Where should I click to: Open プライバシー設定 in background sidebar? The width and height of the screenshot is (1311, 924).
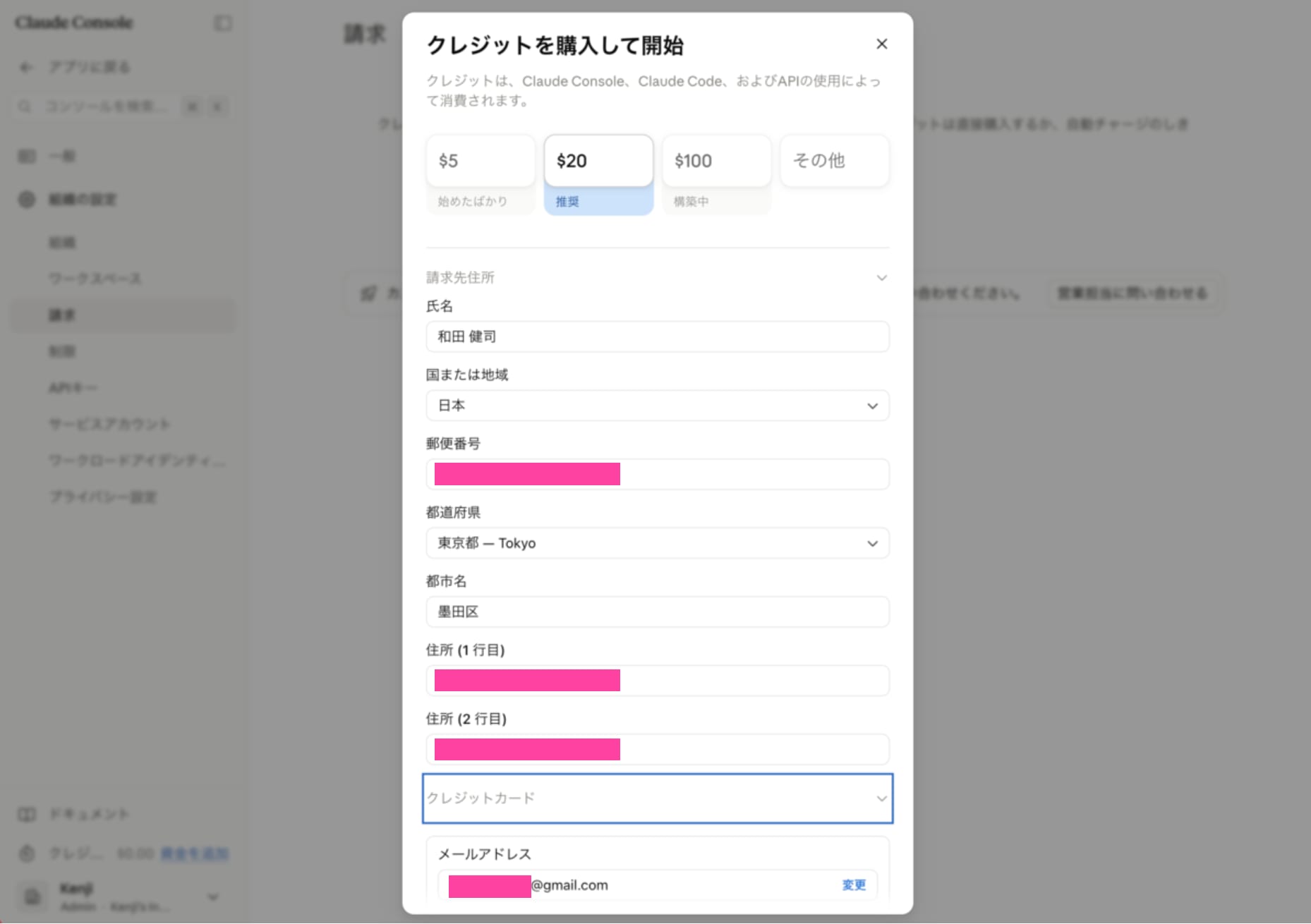pos(103,497)
